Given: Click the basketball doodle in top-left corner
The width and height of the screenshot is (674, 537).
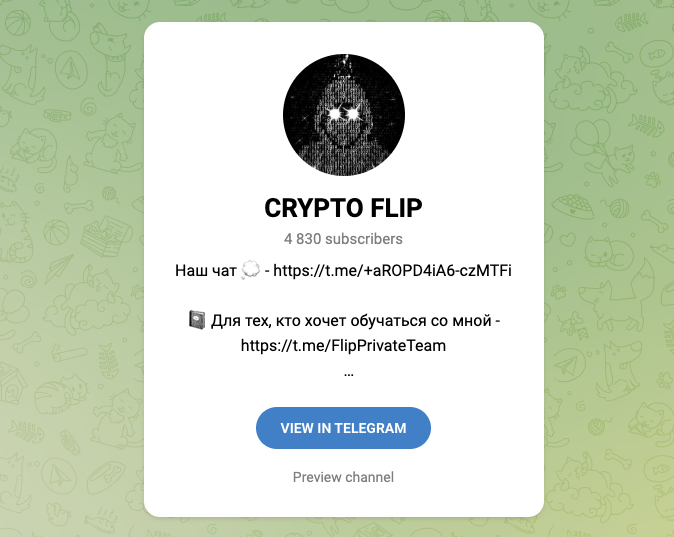Looking at the screenshot, I should click(x=18, y=24).
